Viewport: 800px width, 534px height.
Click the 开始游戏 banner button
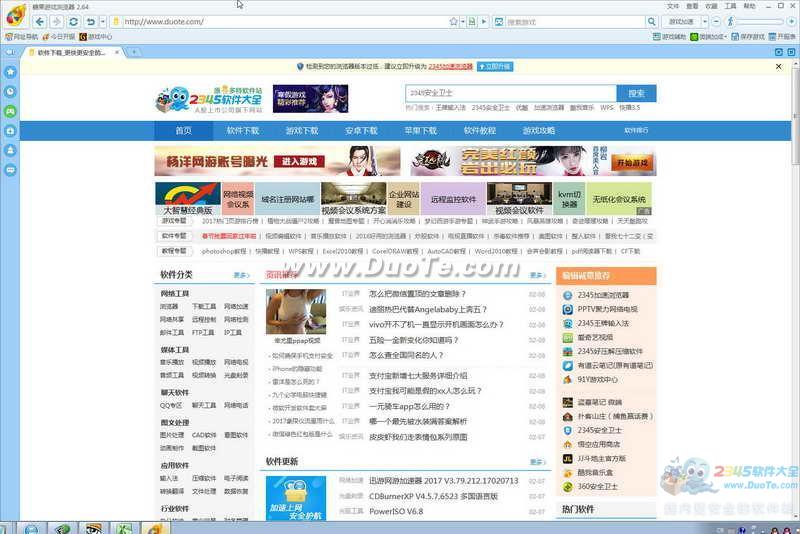[633, 163]
